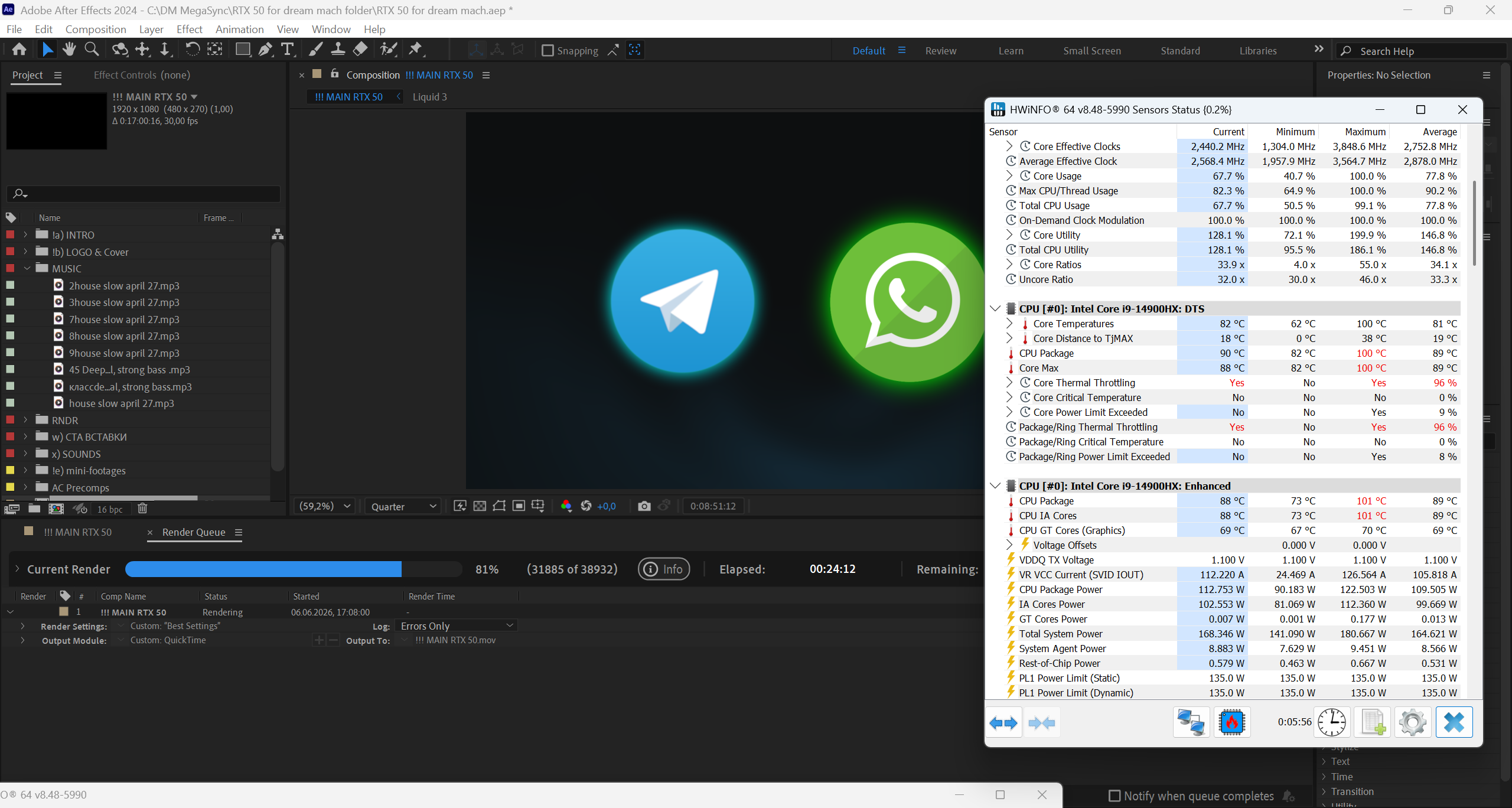The height and width of the screenshot is (808, 1512).
Task: Select the Rotation tool
Action: 193,50
